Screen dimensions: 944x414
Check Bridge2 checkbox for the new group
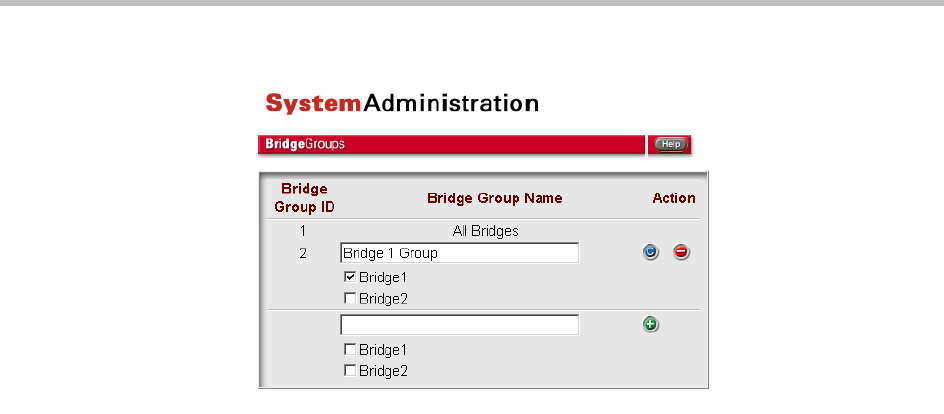(x=349, y=370)
